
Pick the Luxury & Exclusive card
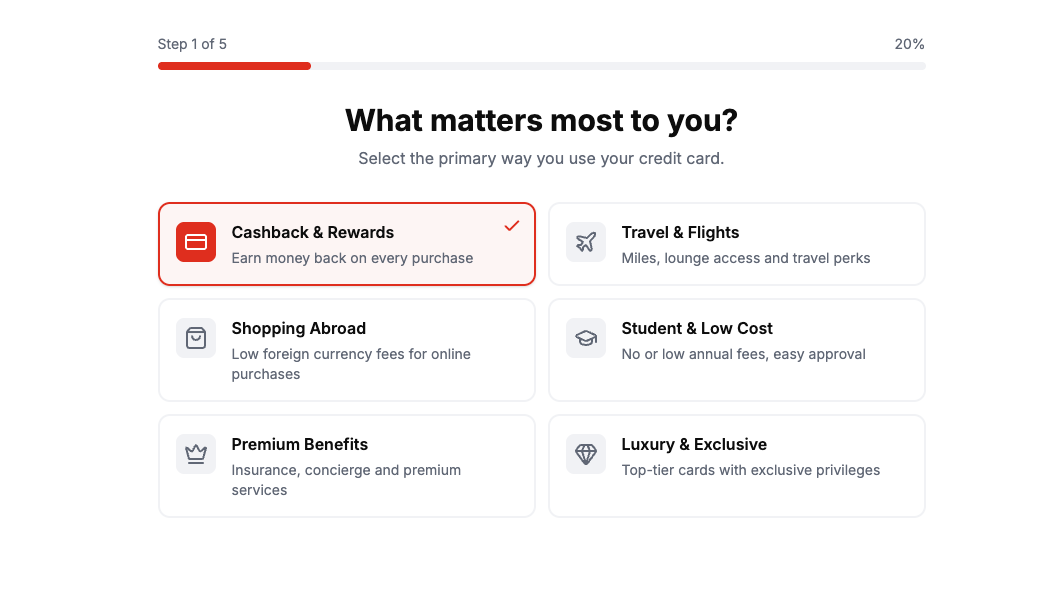(736, 465)
